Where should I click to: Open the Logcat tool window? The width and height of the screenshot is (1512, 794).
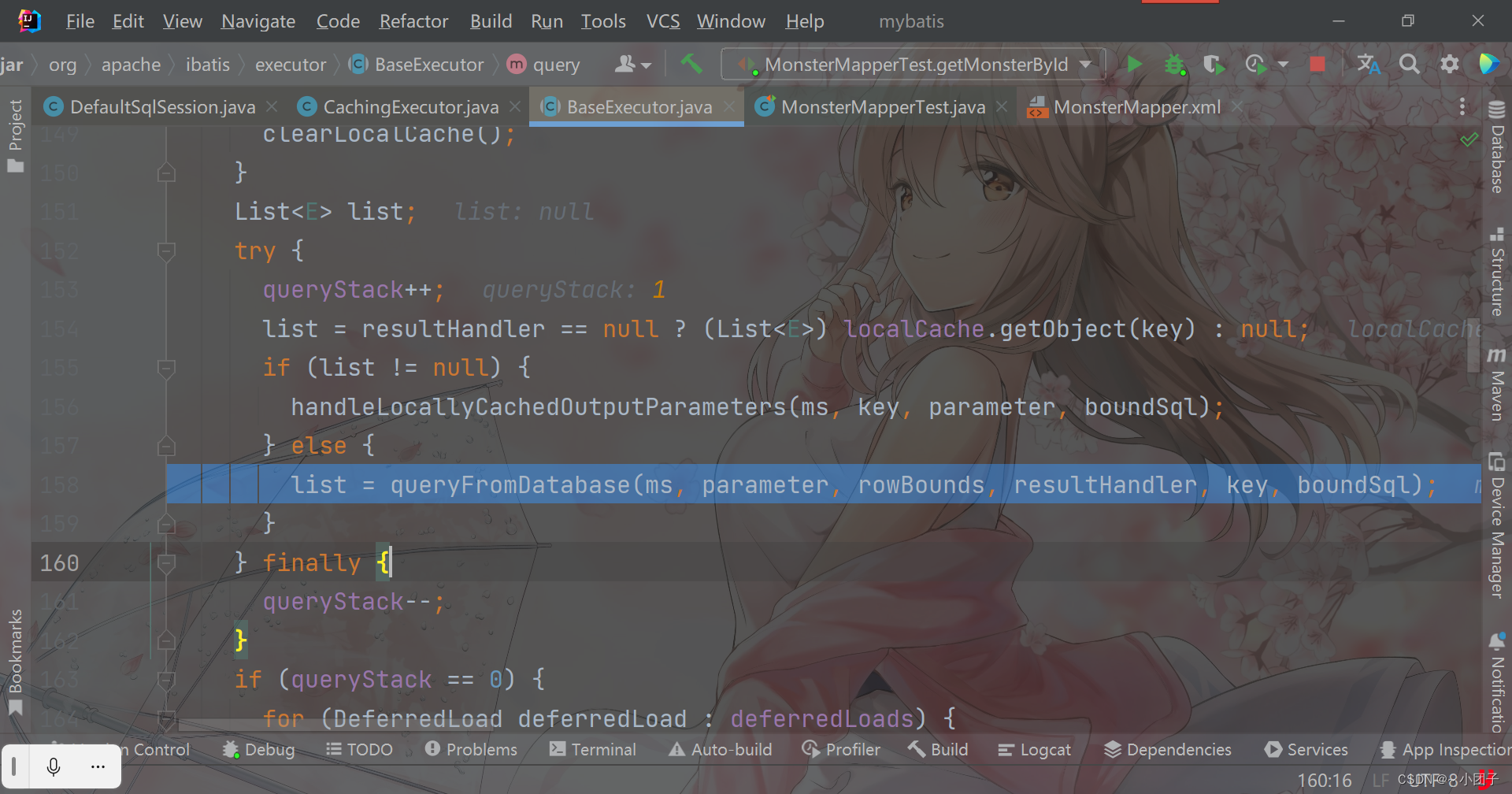tap(1034, 749)
